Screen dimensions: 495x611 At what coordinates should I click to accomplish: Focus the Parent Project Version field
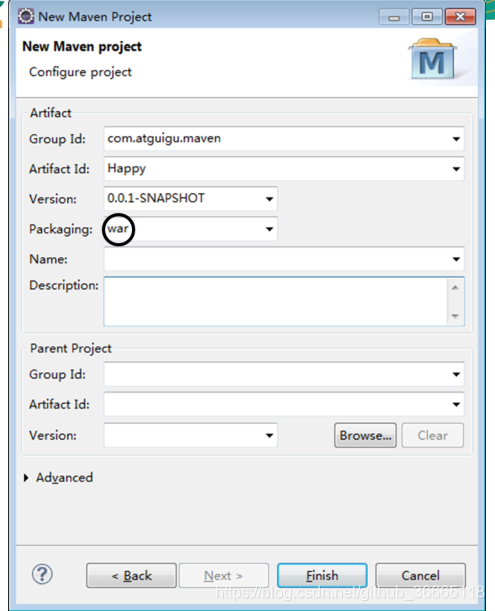(x=191, y=435)
